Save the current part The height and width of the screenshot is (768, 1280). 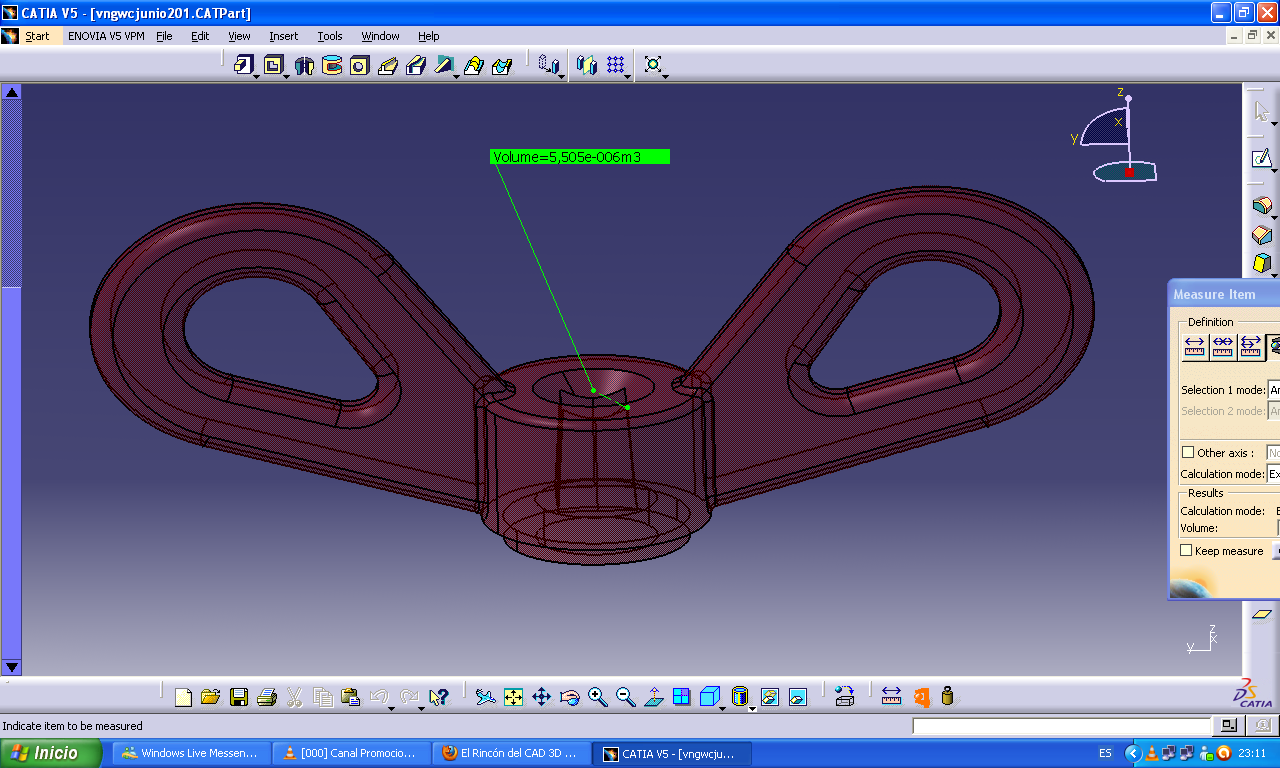pyautogui.click(x=239, y=697)
